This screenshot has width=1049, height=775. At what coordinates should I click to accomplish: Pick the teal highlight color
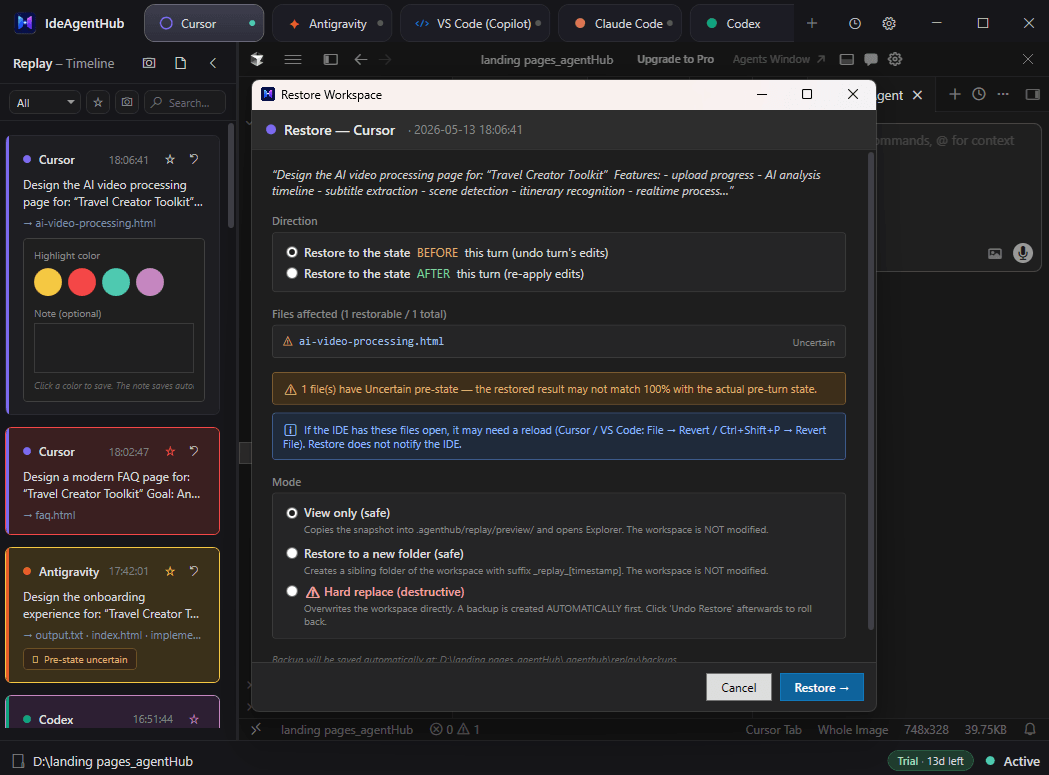click(116, 282)
